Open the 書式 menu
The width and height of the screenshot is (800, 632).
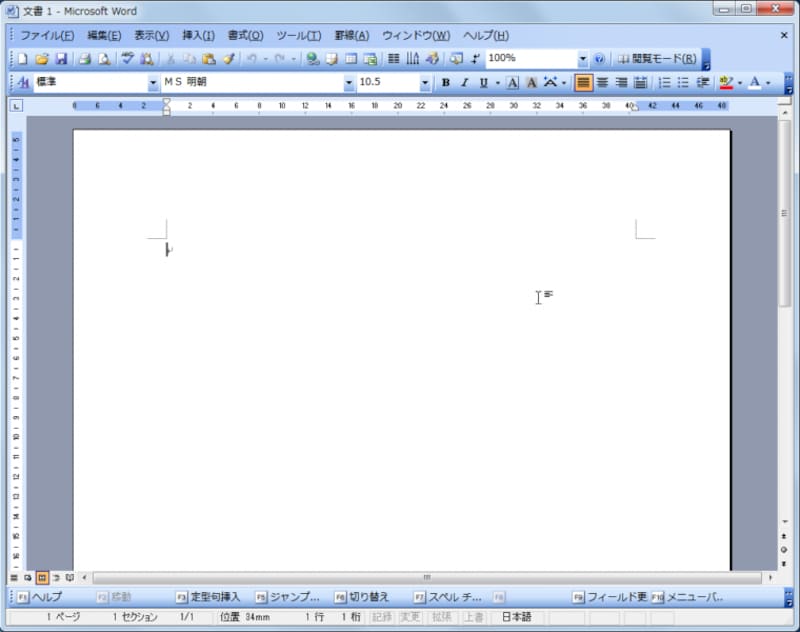247,34
